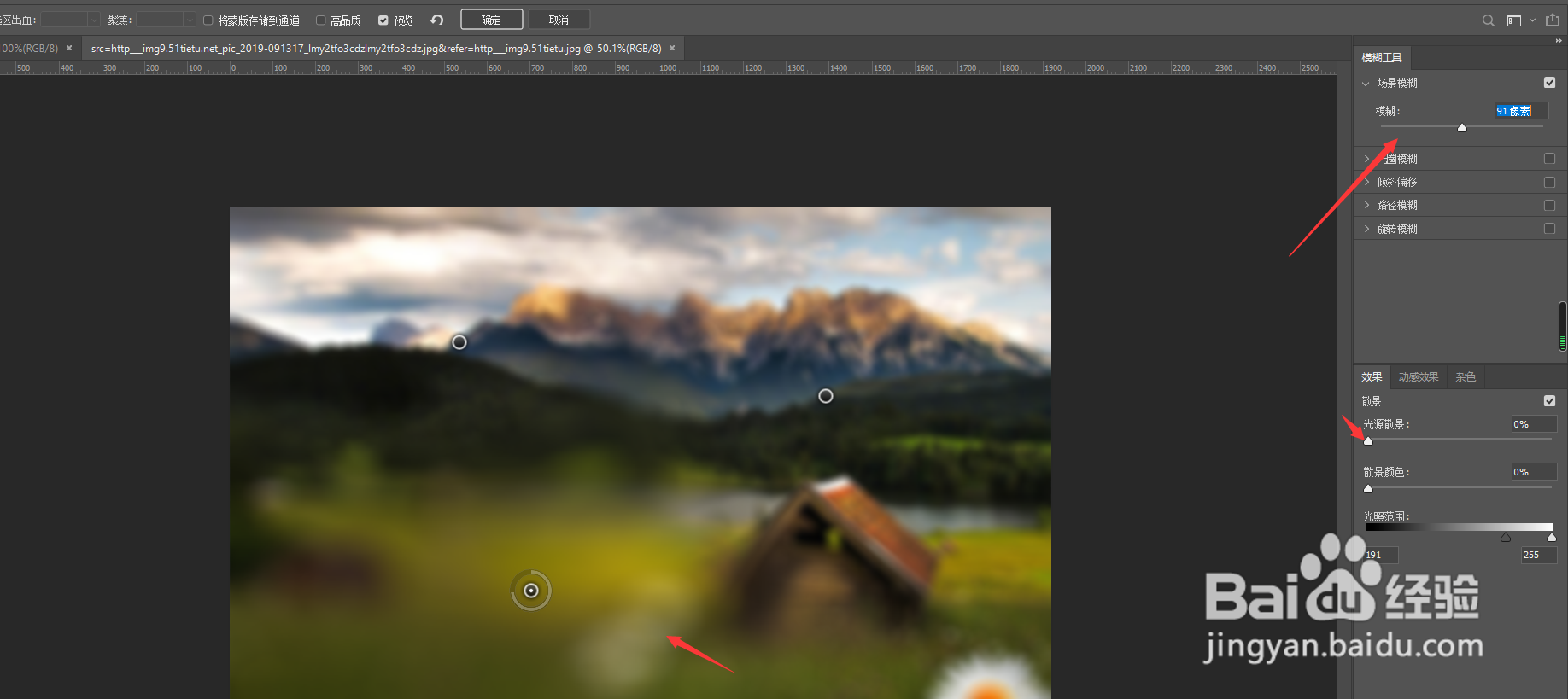Click the 确定 confirm button
The width and height of the screenshot is (1568, 699).
click(491, 20)
